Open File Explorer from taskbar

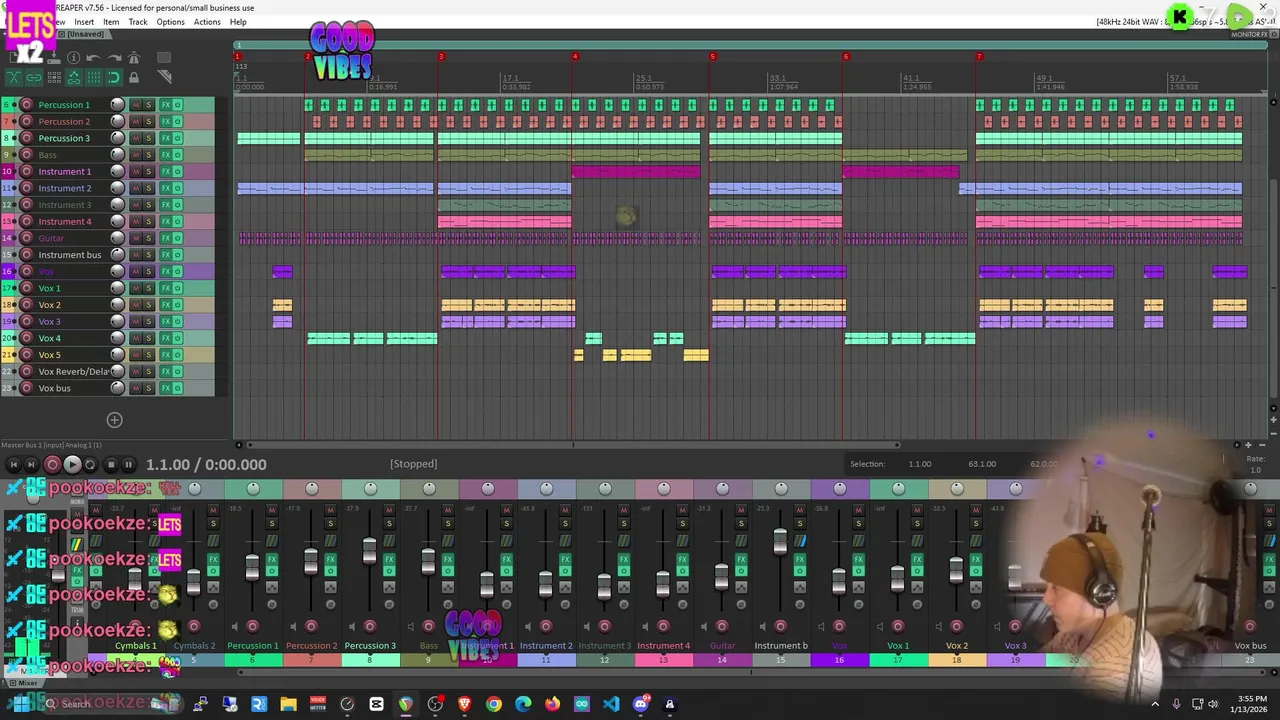(288, 704)
